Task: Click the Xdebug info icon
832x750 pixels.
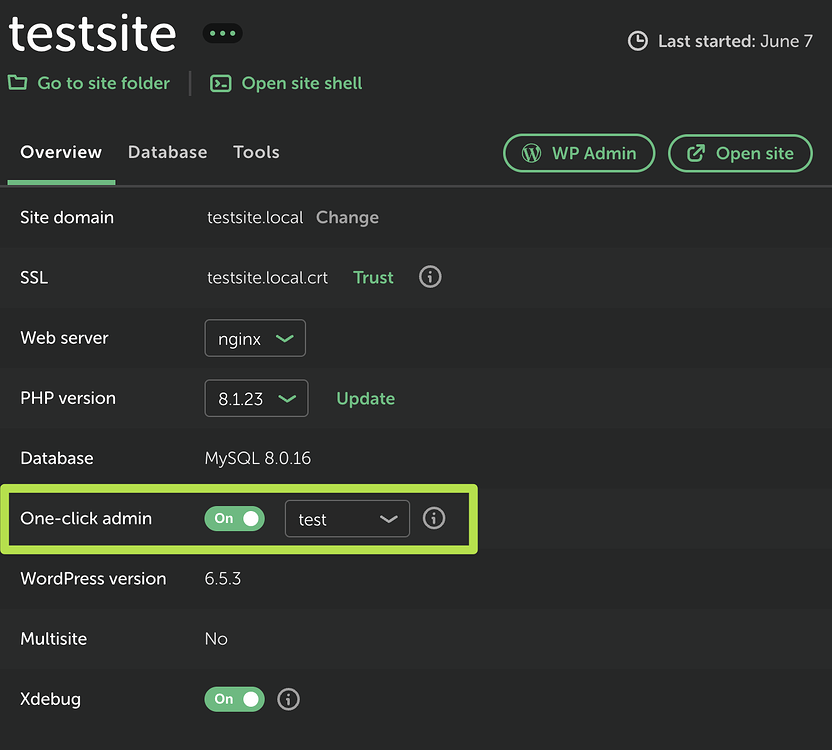Action: (x=288, y=699)
